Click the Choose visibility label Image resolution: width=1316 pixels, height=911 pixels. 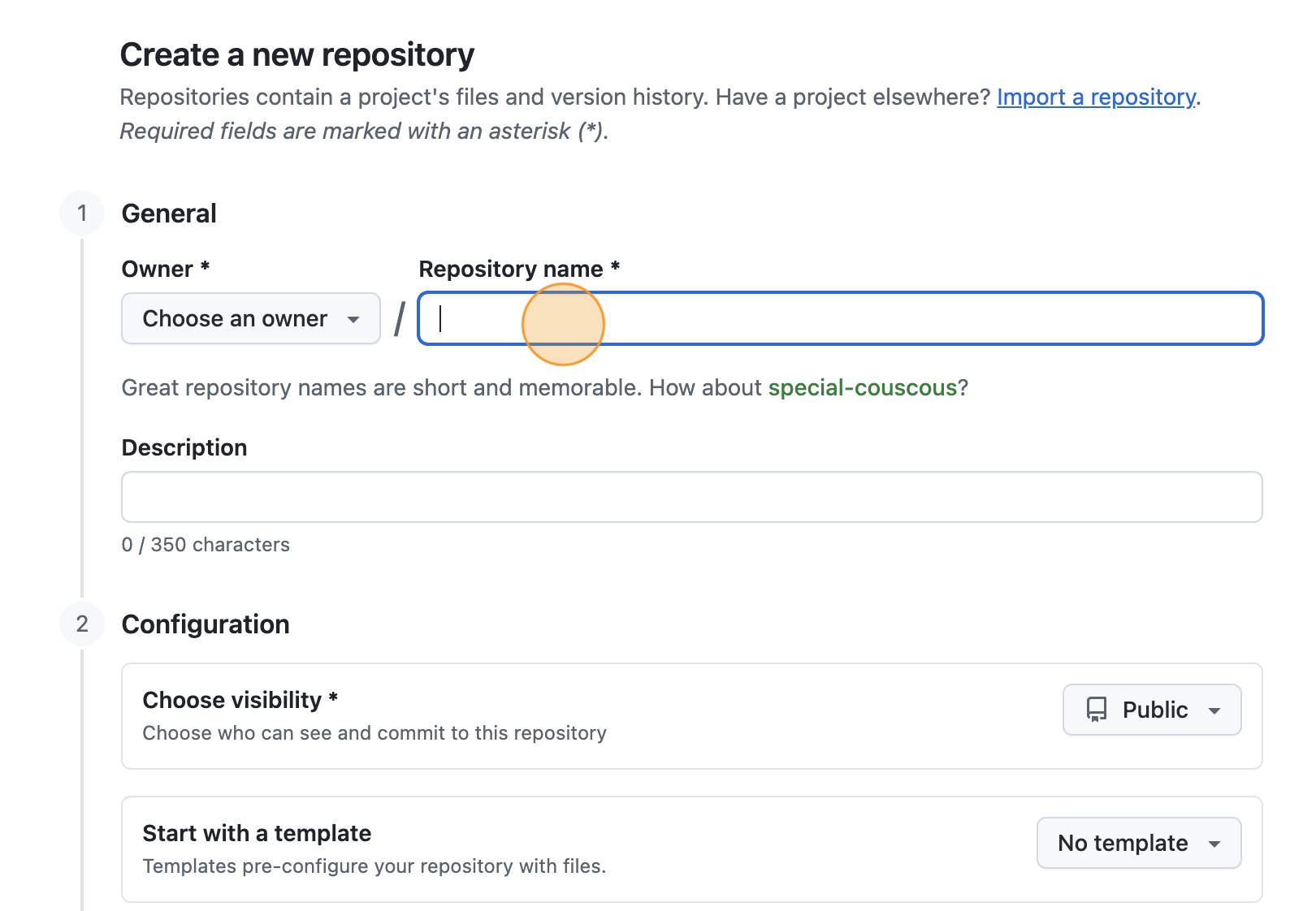click(240, 700)
